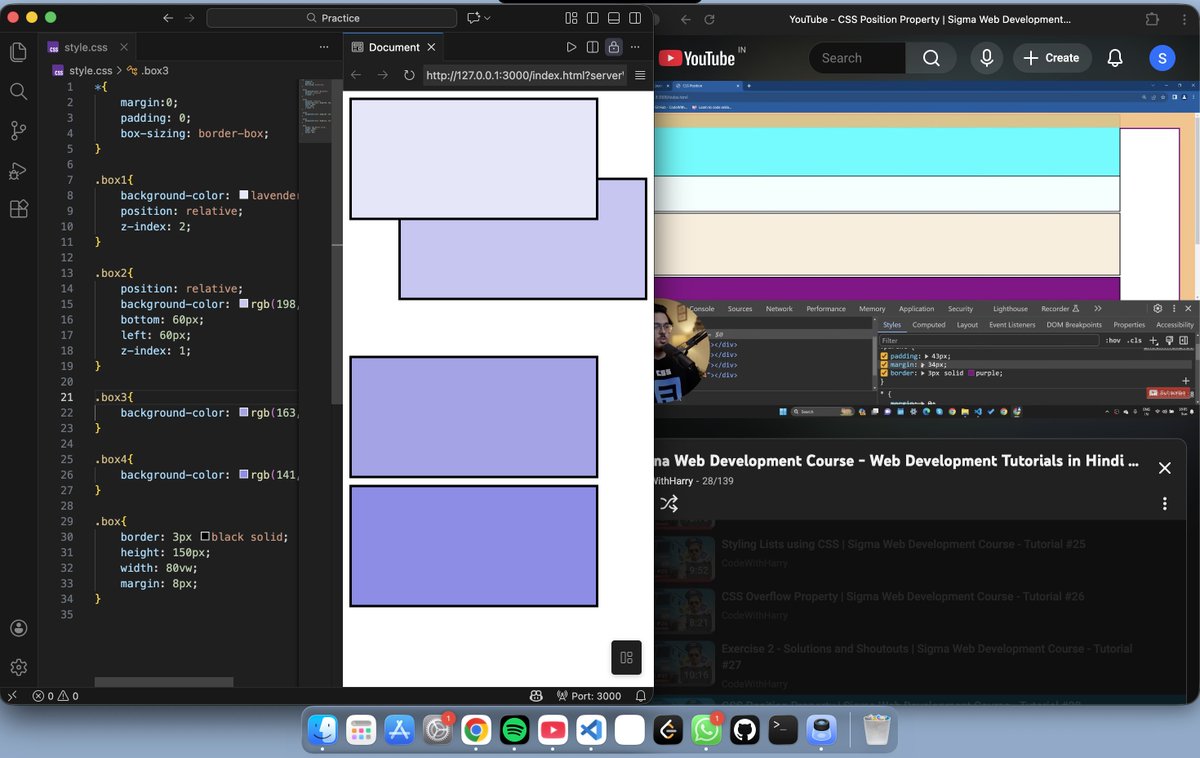Reload the live preview page
Image resolution: width=1200 pixels, height=758 pixels.
pyautogui.click(x=409, y=75)
